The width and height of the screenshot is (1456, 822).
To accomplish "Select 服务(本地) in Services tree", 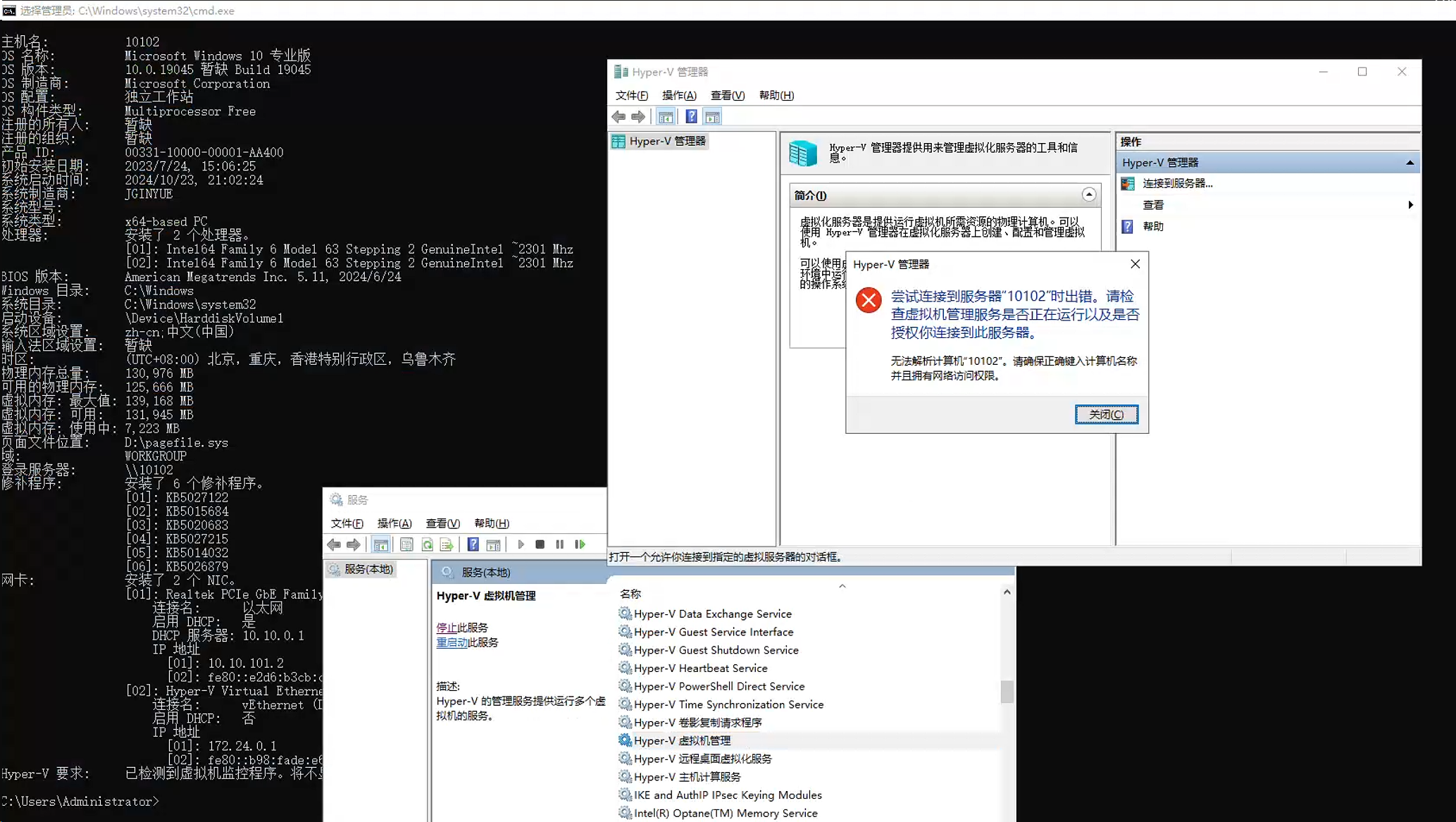I will (x=361, y=569).
